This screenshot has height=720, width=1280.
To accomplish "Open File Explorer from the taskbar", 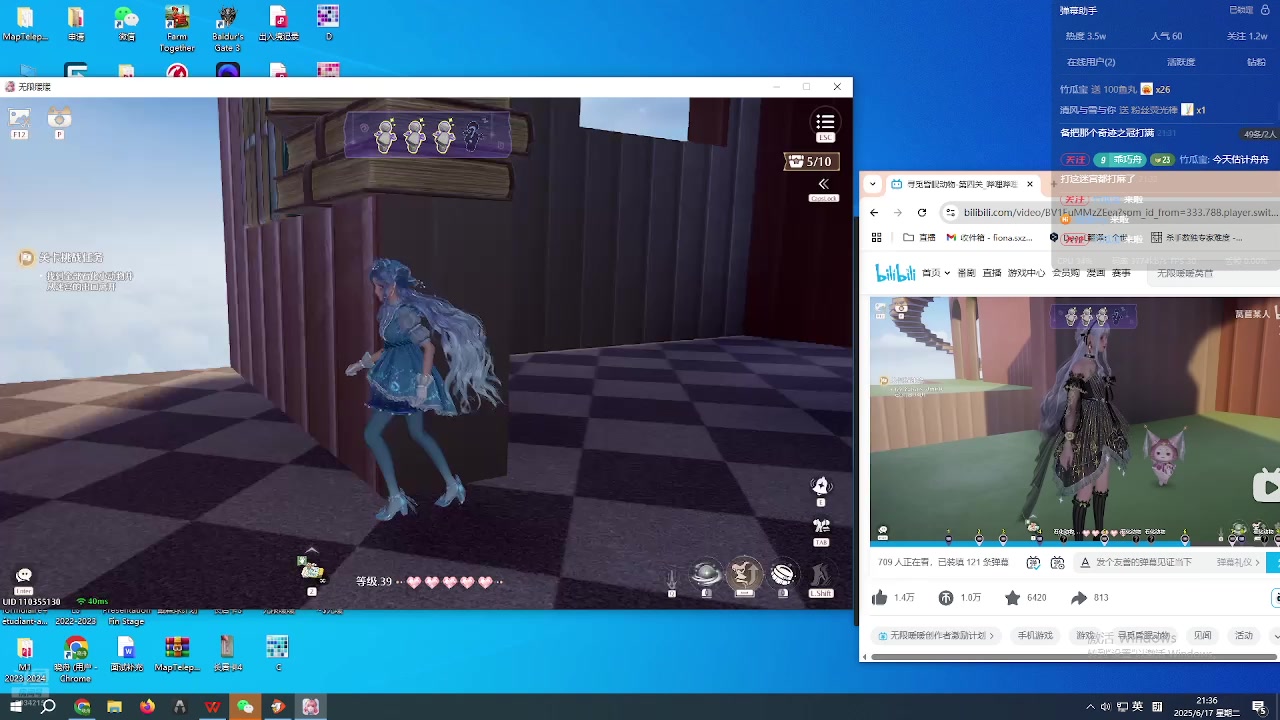I will tap(115, 707).
